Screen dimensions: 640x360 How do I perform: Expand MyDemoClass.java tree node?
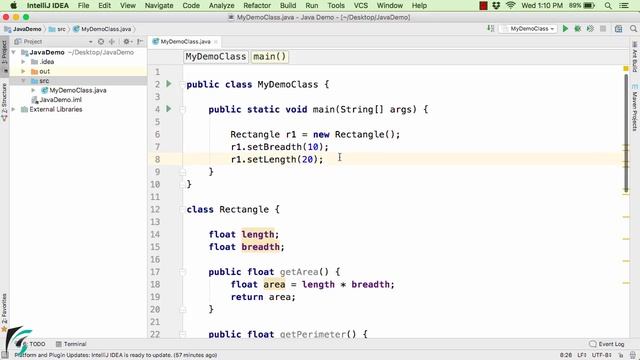coord(33,90)
